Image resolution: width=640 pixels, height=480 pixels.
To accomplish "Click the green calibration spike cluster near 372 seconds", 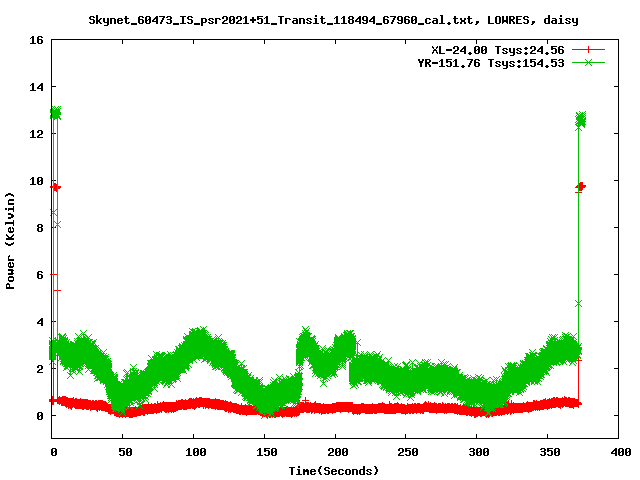I will tap(581, 120).
